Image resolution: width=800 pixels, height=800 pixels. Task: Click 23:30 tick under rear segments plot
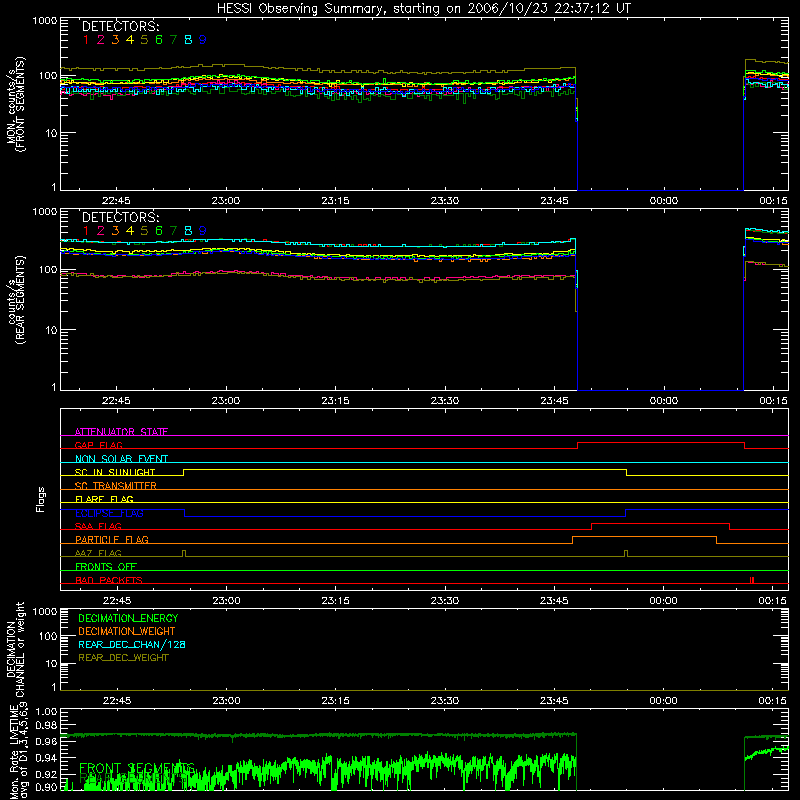tap(444, 401)
